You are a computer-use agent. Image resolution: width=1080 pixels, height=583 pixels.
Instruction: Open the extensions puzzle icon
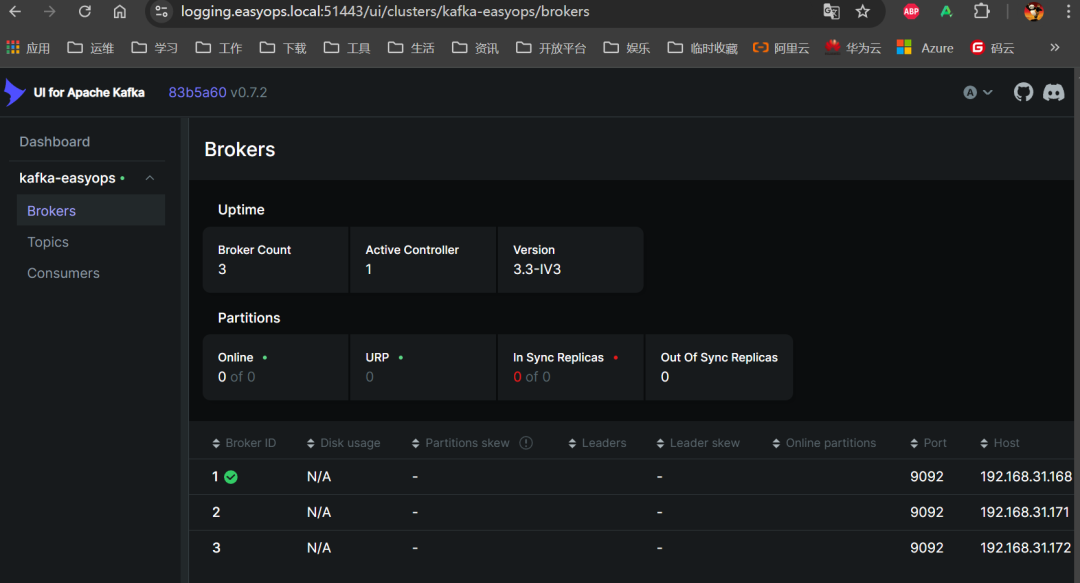(982, 12)
